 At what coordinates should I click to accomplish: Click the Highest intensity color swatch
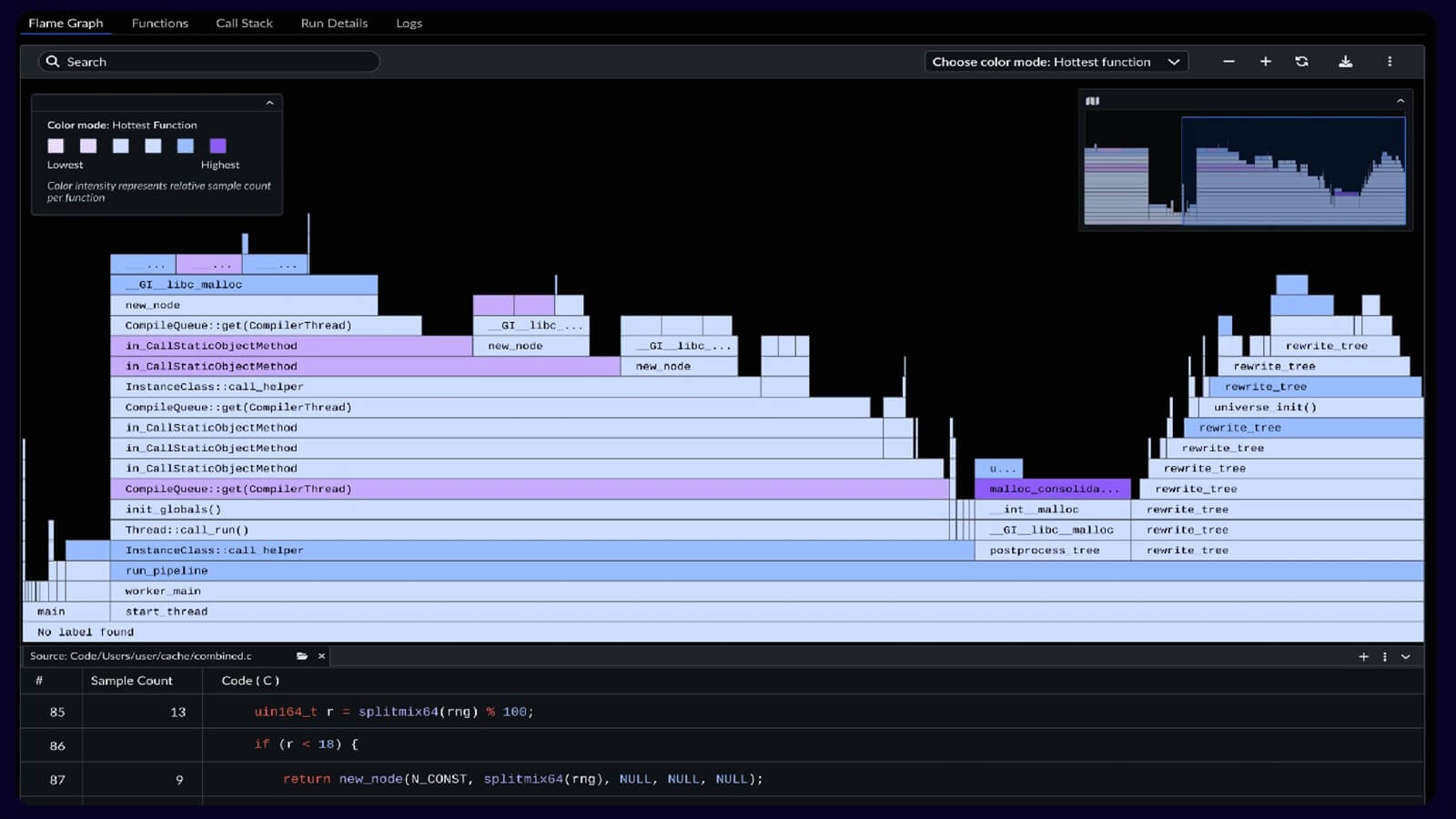coord(217,146)
